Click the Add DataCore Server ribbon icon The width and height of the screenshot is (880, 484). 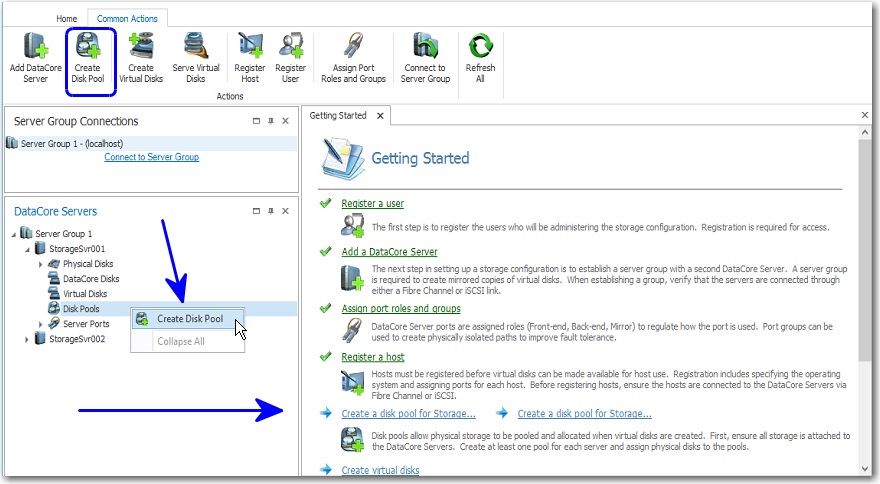click(x=35, y=46)
